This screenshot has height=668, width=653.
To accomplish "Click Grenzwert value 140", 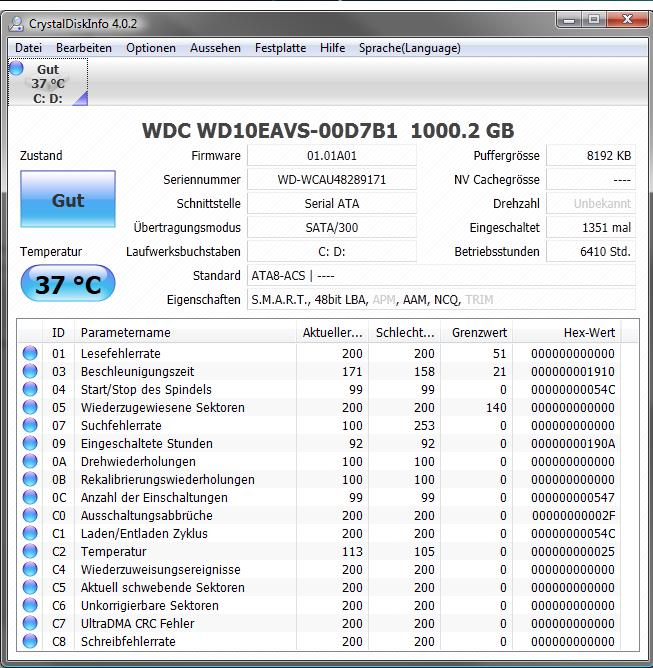I will [496, 408].
